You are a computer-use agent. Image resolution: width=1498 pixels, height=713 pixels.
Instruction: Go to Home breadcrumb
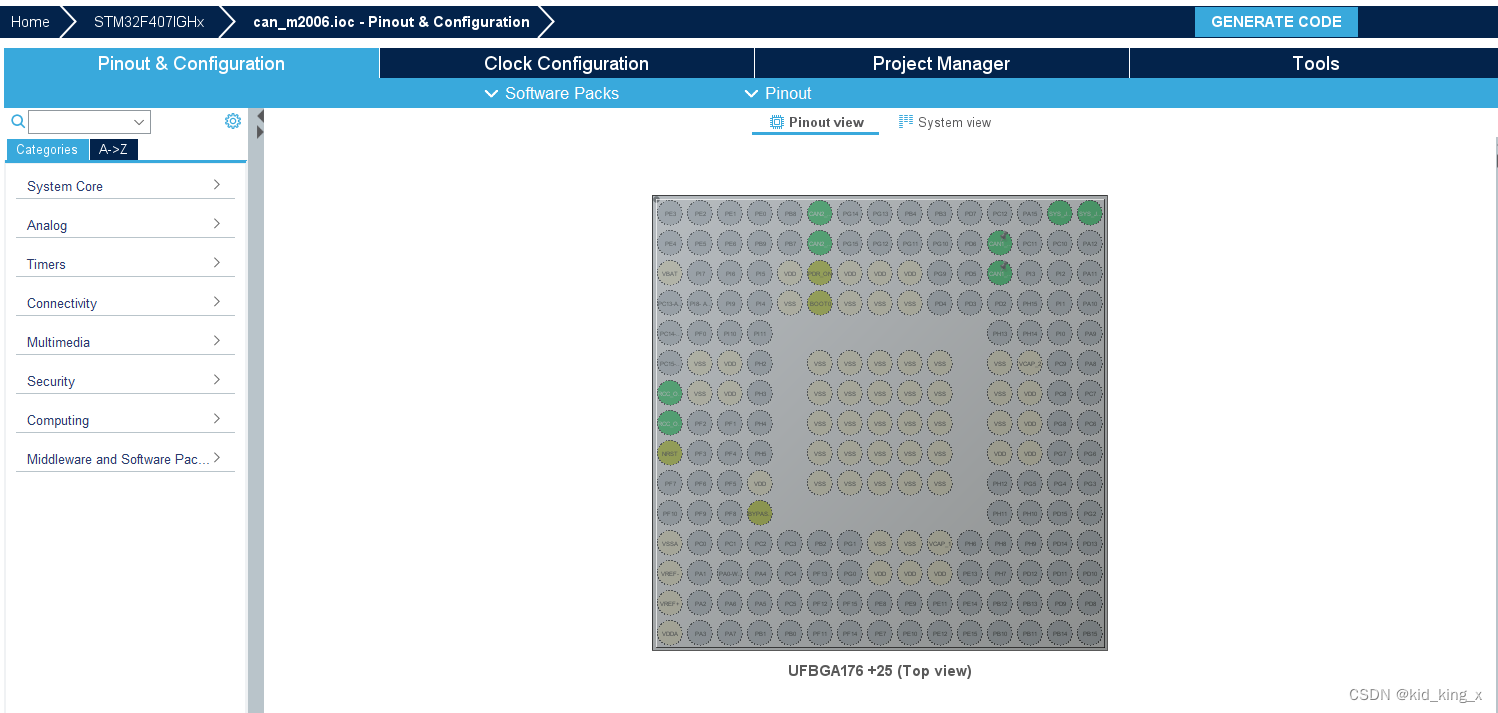[30, 22]
